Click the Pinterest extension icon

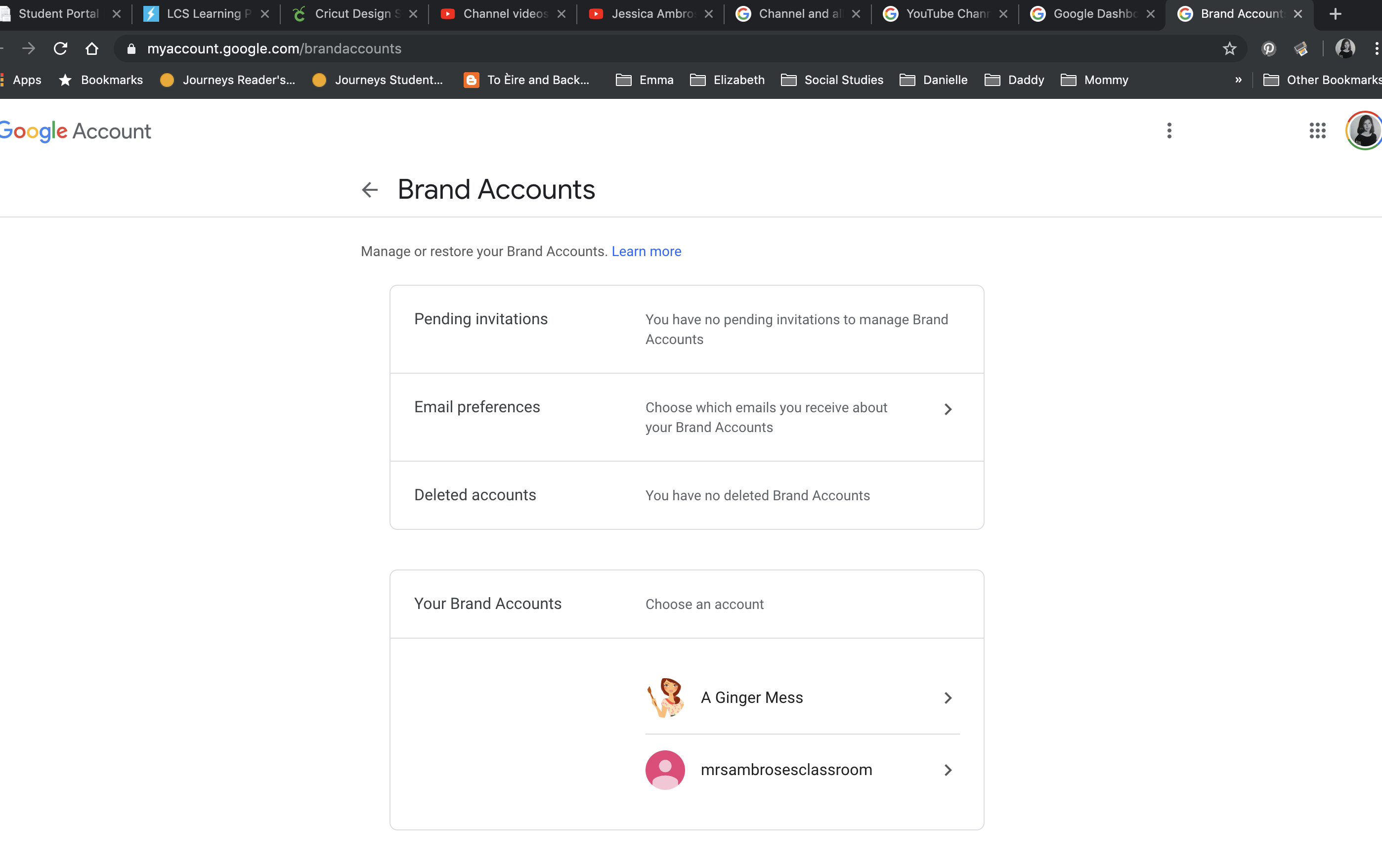click(x=1268, y=49)
